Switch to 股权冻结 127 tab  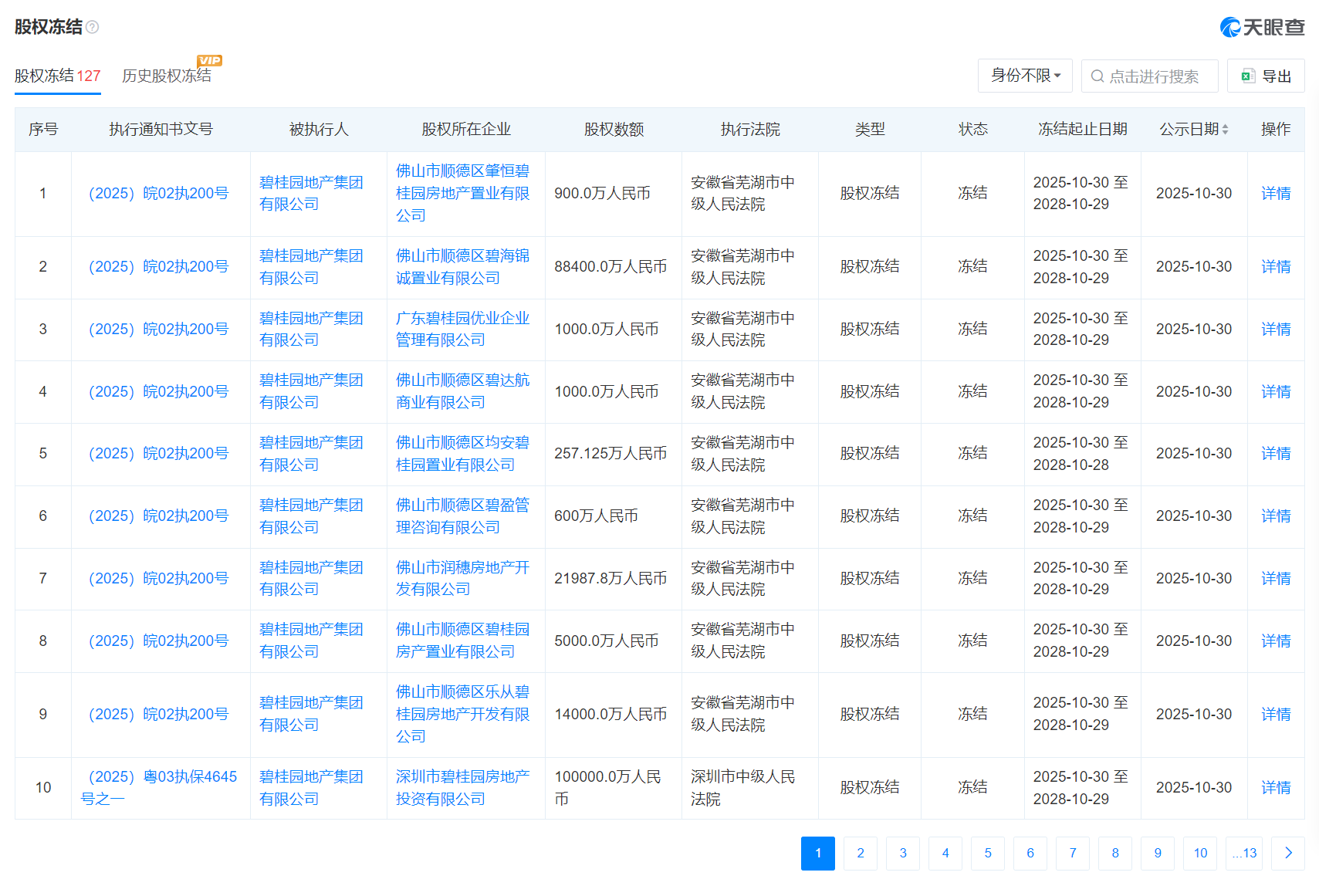(57, 76)
